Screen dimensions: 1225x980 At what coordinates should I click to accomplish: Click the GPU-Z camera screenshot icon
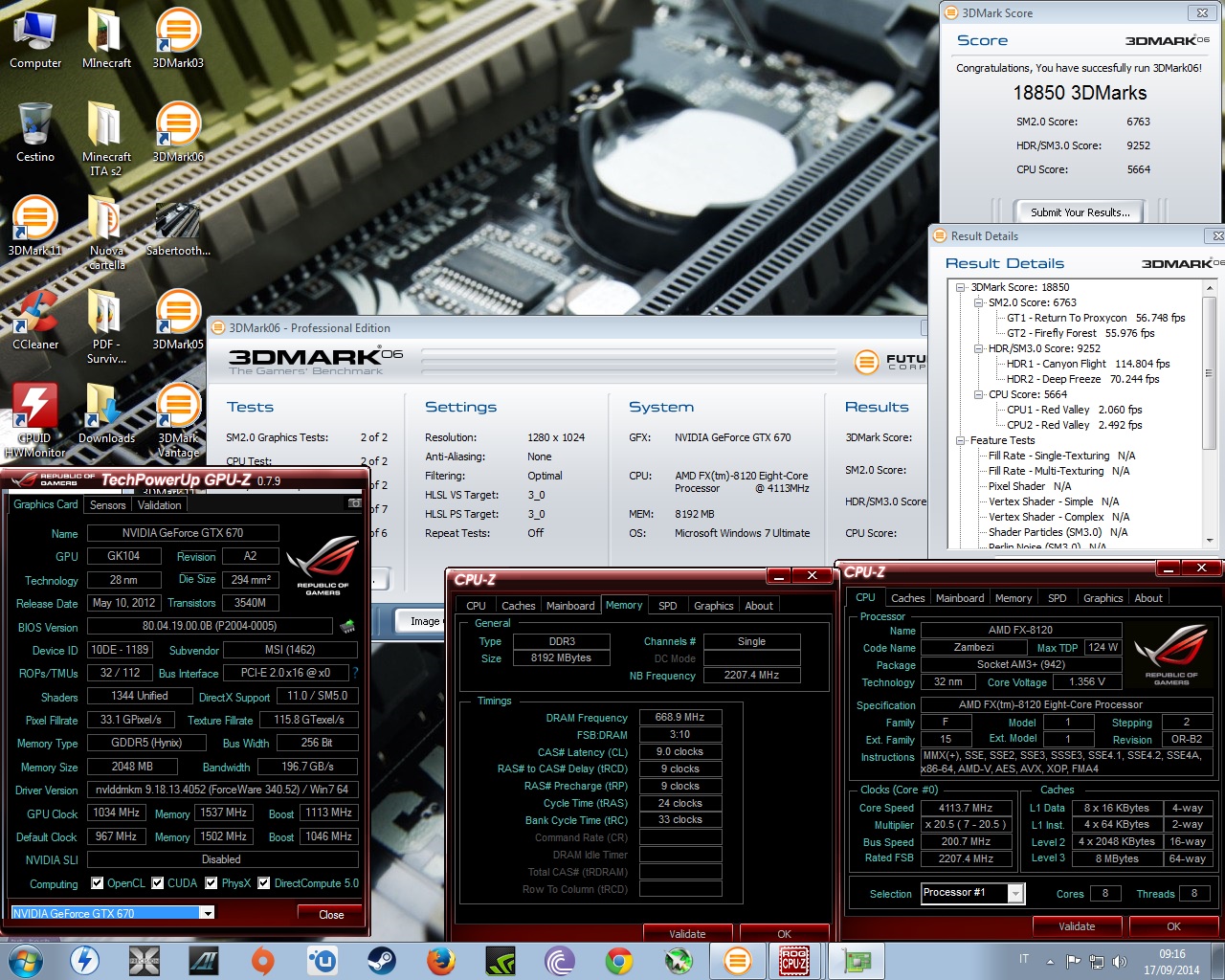(x=355, y=503)
